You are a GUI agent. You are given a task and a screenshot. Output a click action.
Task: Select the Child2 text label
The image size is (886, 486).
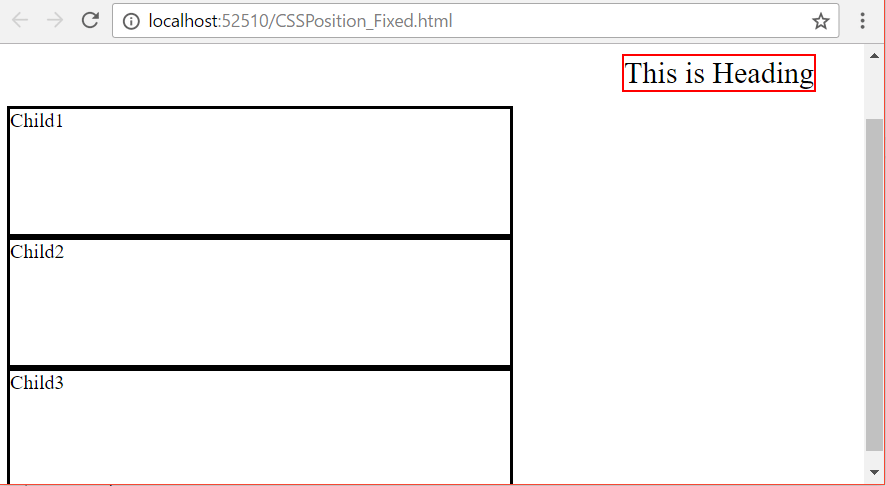coord(37,252)
